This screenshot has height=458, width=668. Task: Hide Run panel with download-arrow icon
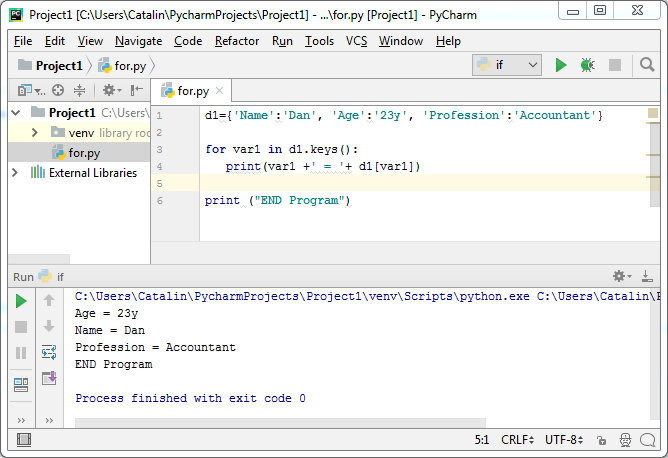tap(647, 276)
